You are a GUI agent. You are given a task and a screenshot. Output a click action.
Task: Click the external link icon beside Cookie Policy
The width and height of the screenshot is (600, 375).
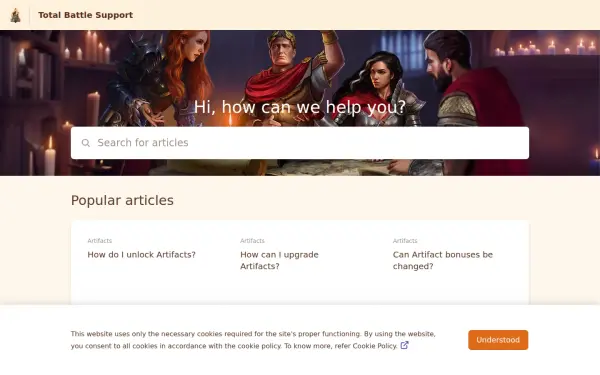click(404, 345)
